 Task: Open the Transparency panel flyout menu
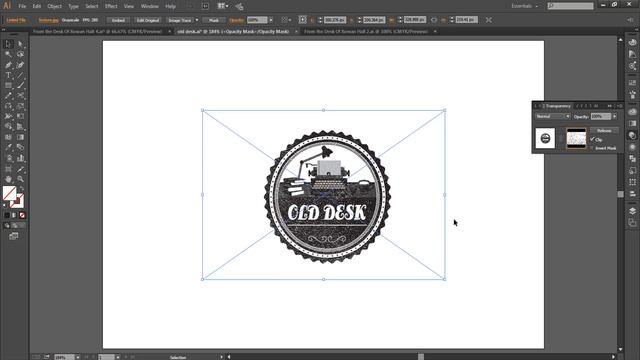point(620,106)
